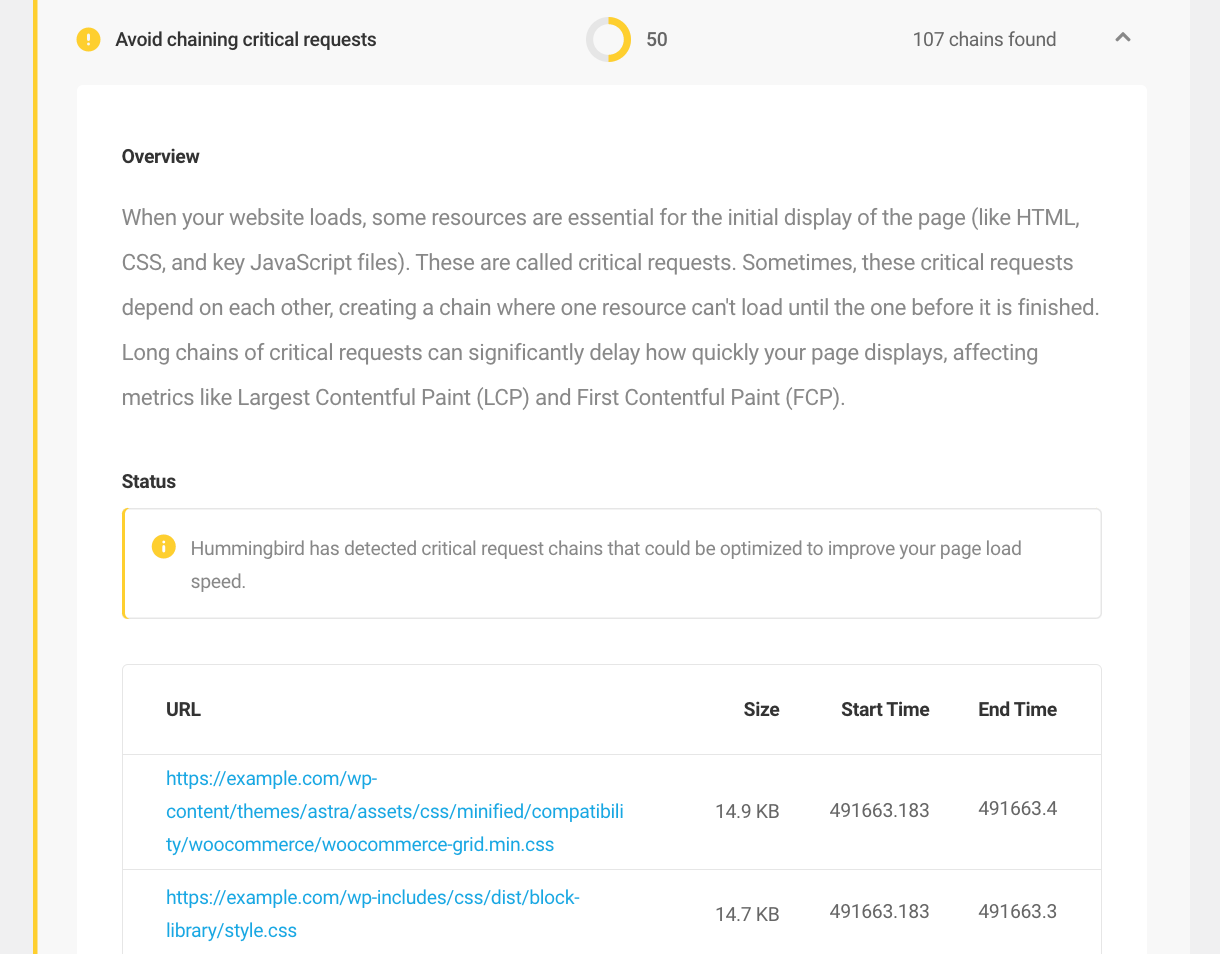Image resolution: width=1220 pixels, height=954 pixels.
Task: Click the Overview heading
Action: [x=161, y=156]
